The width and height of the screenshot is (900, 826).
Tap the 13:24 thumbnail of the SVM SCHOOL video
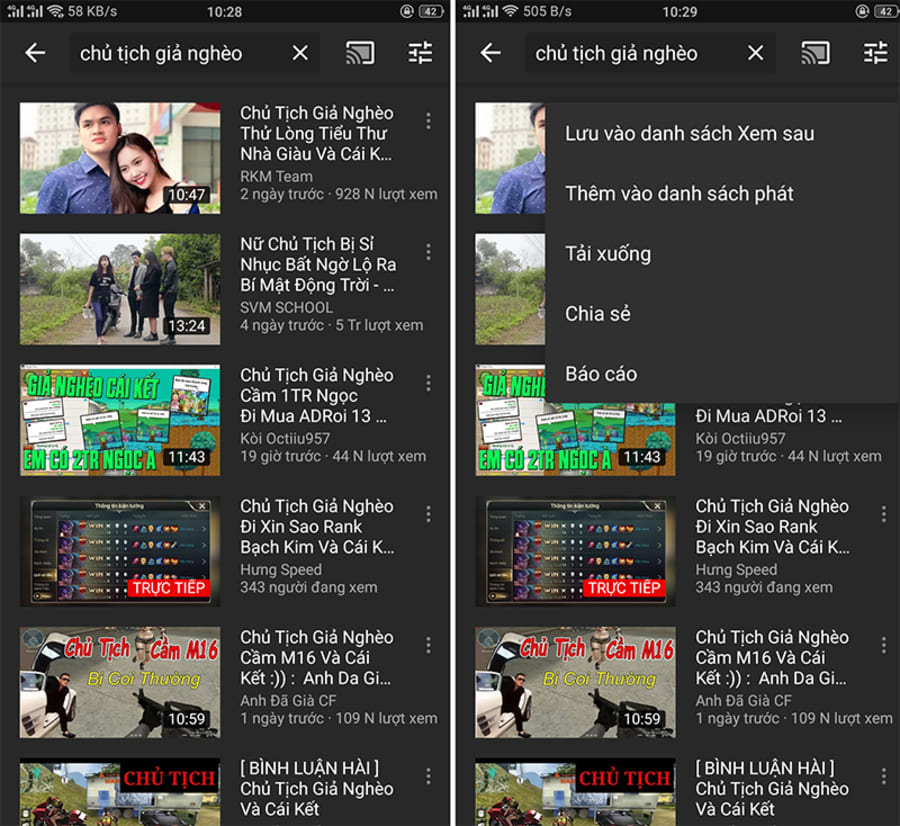pos(119,288)
